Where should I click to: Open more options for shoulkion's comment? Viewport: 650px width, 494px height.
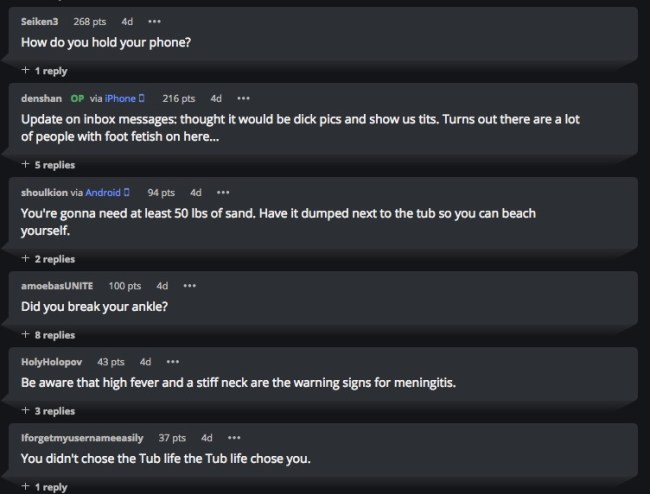click(x=223, y=192)
